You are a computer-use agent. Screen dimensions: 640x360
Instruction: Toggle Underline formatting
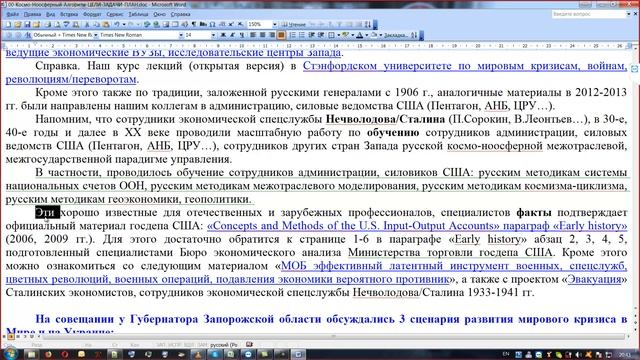242,35
